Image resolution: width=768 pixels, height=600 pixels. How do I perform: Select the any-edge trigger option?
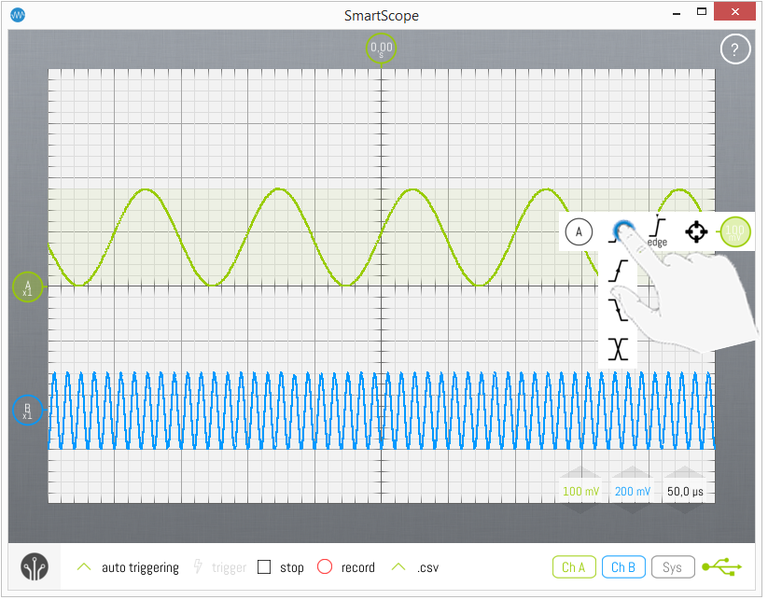[x=621, y=349]
